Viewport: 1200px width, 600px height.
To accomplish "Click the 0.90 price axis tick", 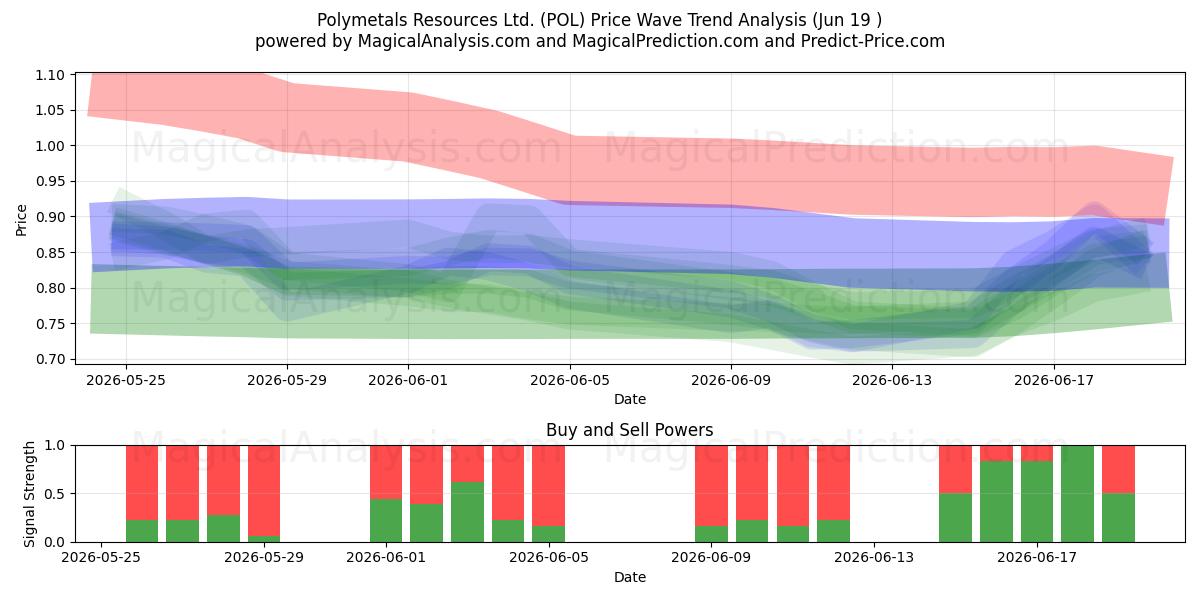I will click(x=50, y=217).
